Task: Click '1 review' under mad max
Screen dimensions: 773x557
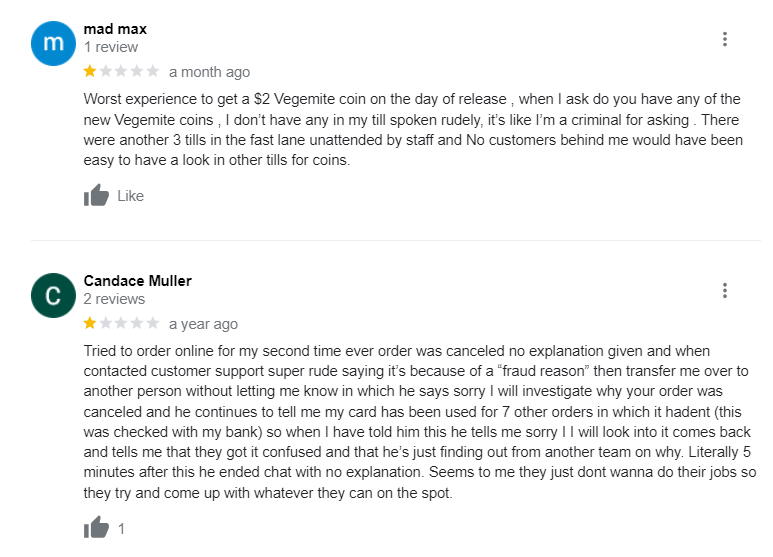Action: point(111,47)
